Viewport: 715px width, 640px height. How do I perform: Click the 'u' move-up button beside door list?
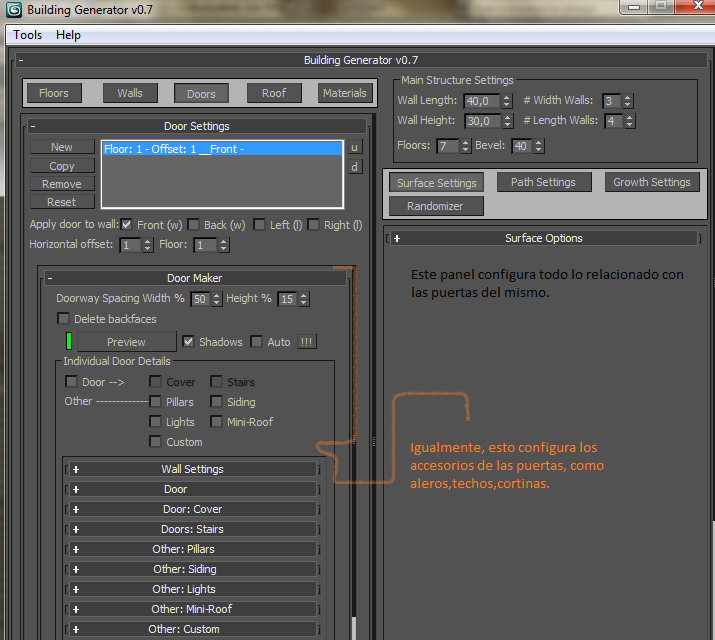click(x=354, y=147)
